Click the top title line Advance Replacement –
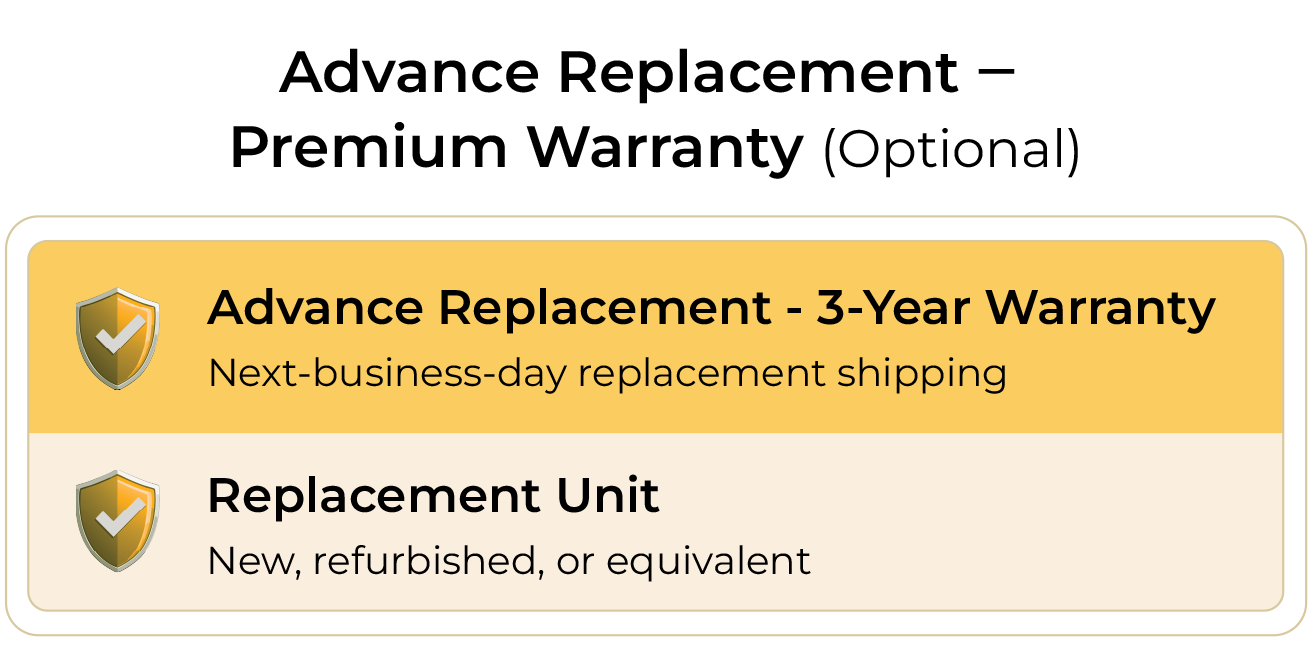This screenshot has width=1314, height=668. point(648,72)
